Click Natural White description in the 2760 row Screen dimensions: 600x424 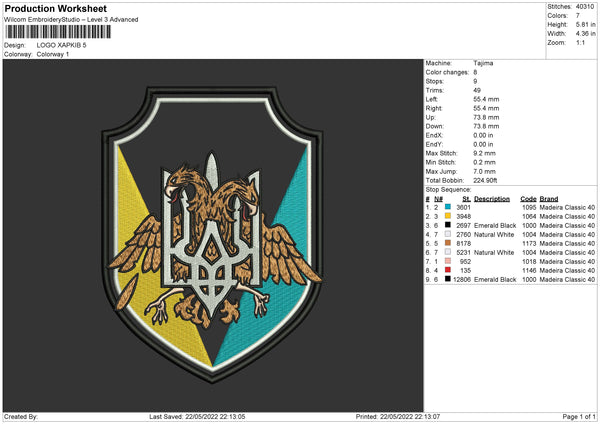point(494,234)
